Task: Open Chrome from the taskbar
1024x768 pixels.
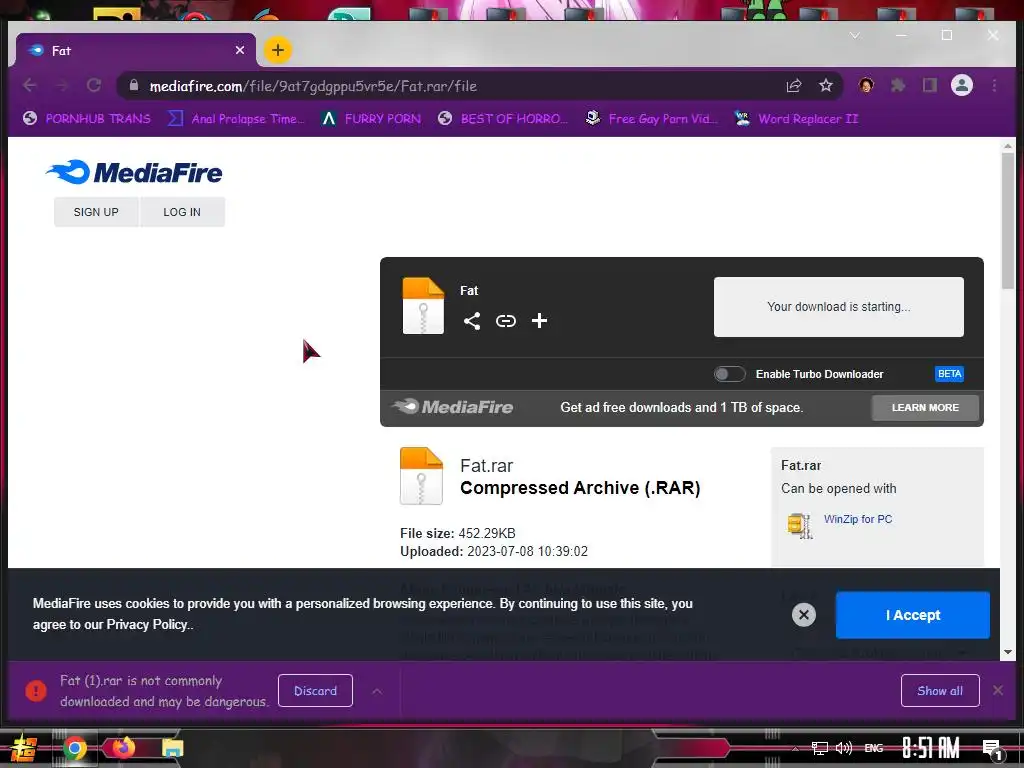Action: pyautogui.click(x=75, y=748)
